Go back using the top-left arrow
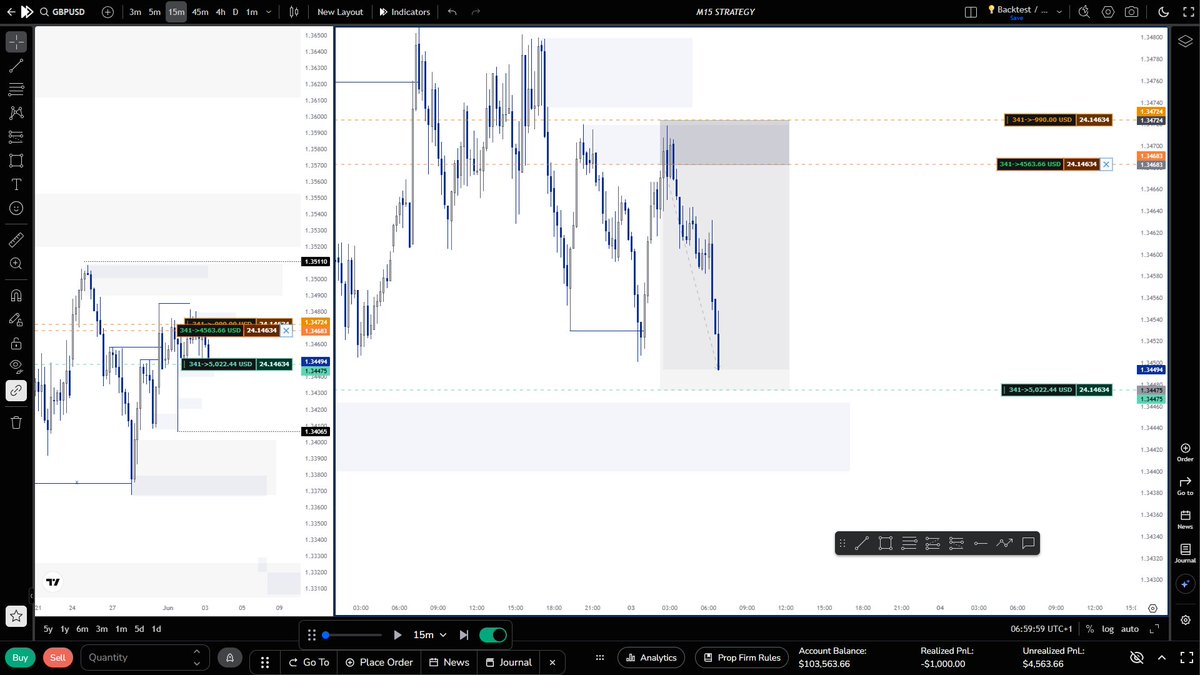This screenshot has width=1200, height=675. pos(9,12)
